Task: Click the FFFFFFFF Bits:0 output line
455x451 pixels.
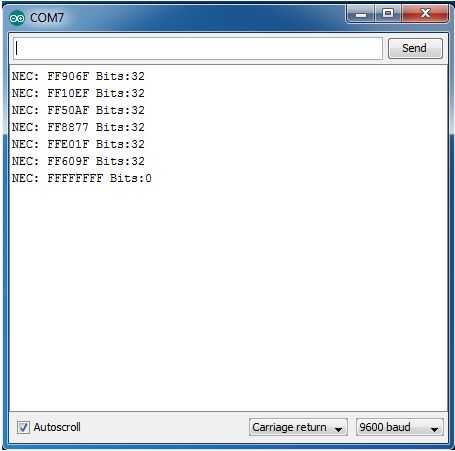Action: pyautogui.click(x=82, y=178)
